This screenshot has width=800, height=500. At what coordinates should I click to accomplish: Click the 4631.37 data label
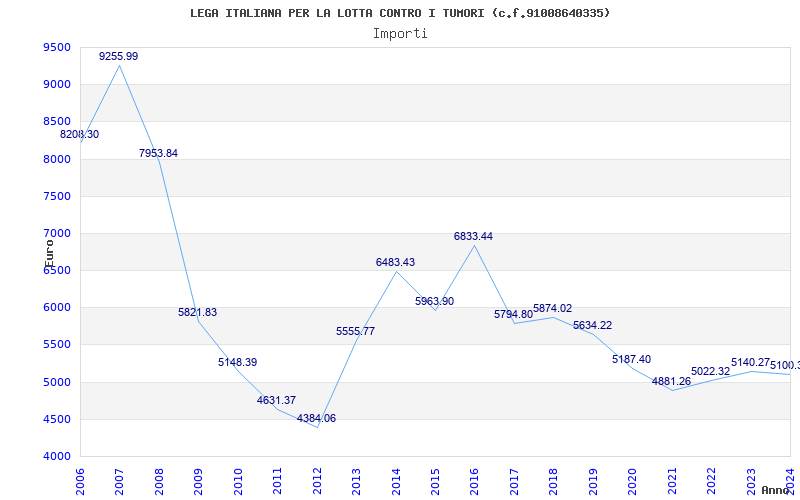click(276, 401)
